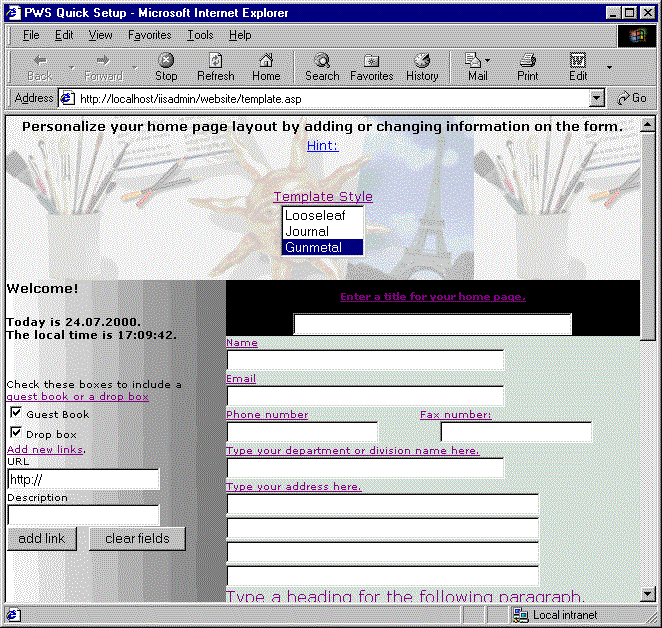The image size is (662, 628).
Task: Click the Phone number link
Action: 267,414
